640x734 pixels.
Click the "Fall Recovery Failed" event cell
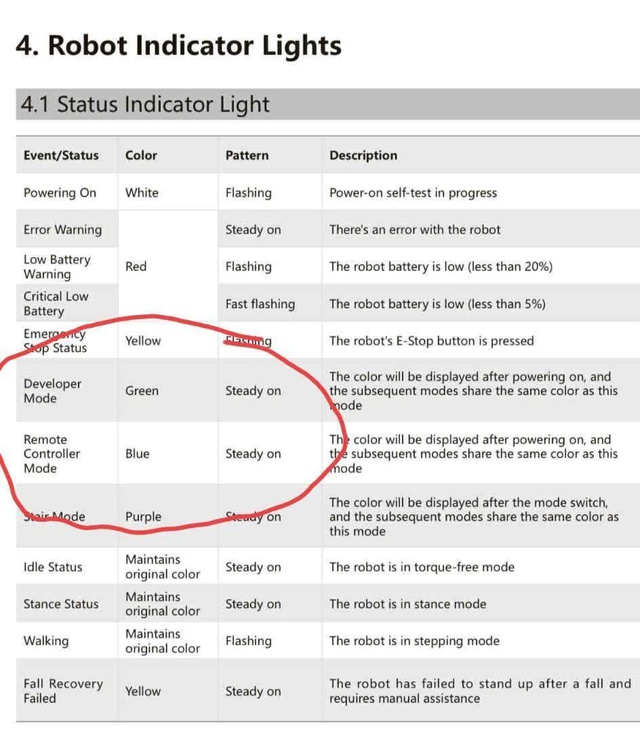click(63, 691)
